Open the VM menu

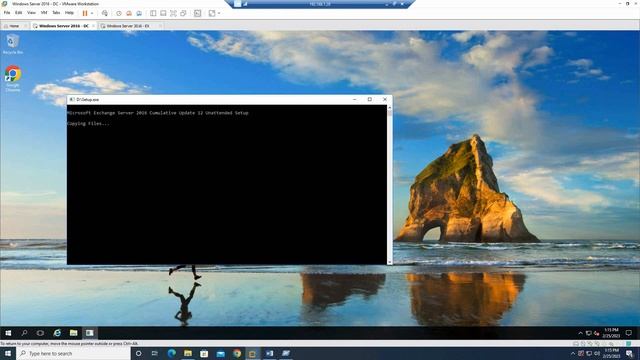tap(44, 13)
